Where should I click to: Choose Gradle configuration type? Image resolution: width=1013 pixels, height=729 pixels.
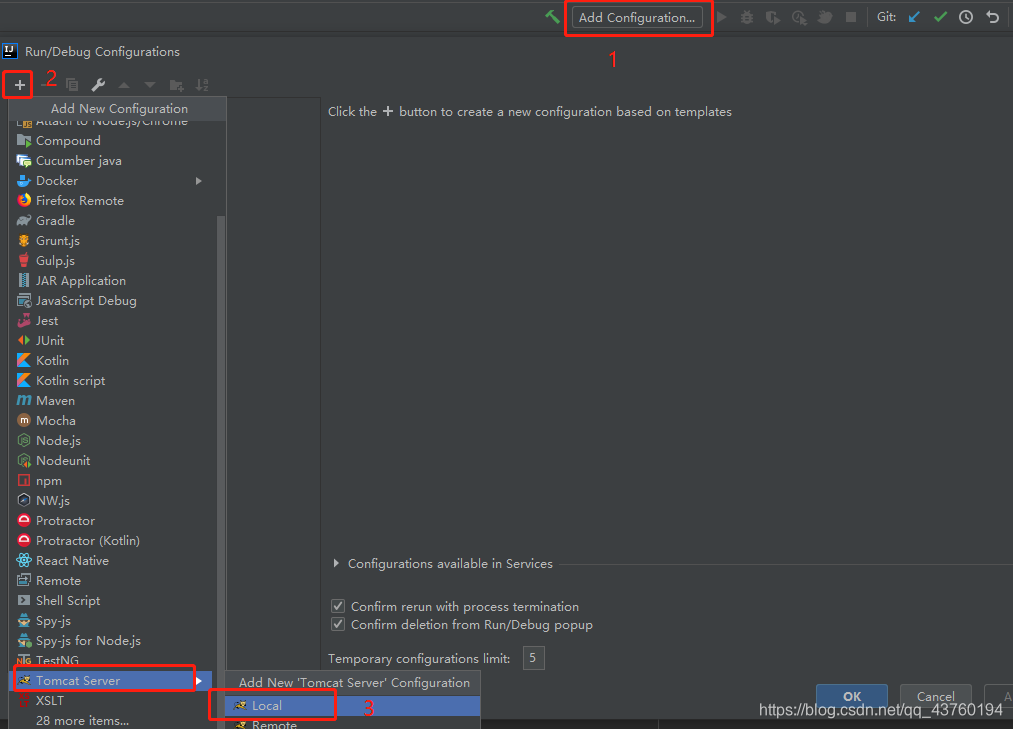(109, 221)
